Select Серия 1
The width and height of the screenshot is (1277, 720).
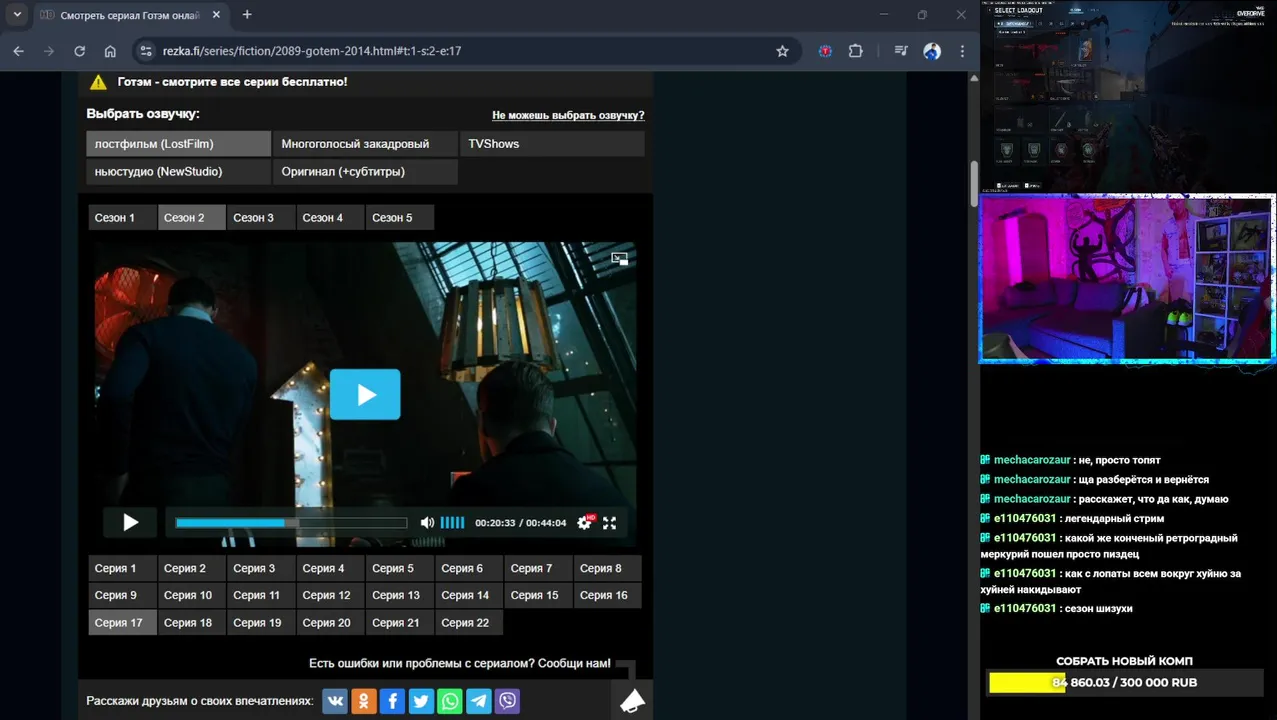click(x=122, y=568)
